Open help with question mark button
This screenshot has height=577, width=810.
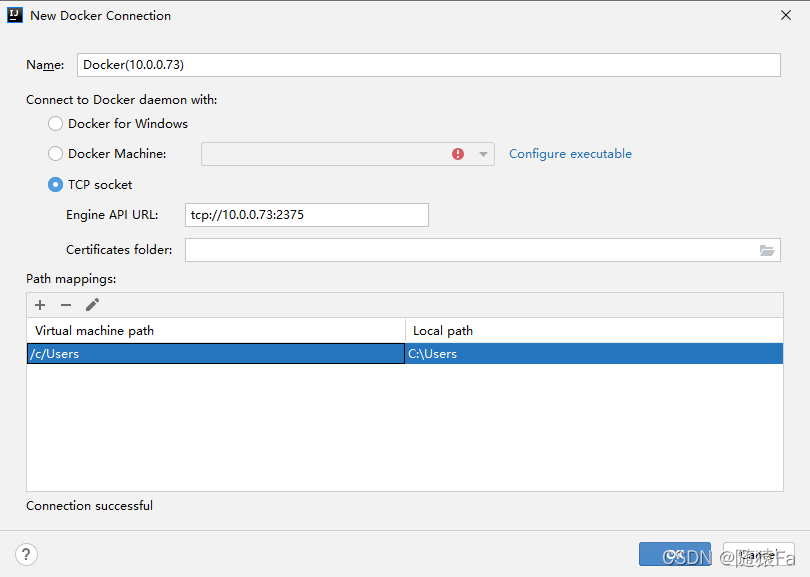26,555
